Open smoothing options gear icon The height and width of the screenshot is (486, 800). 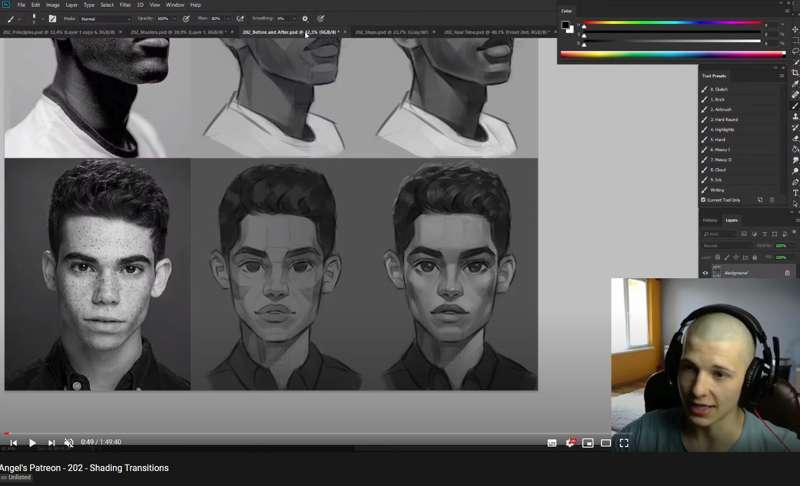305,19
